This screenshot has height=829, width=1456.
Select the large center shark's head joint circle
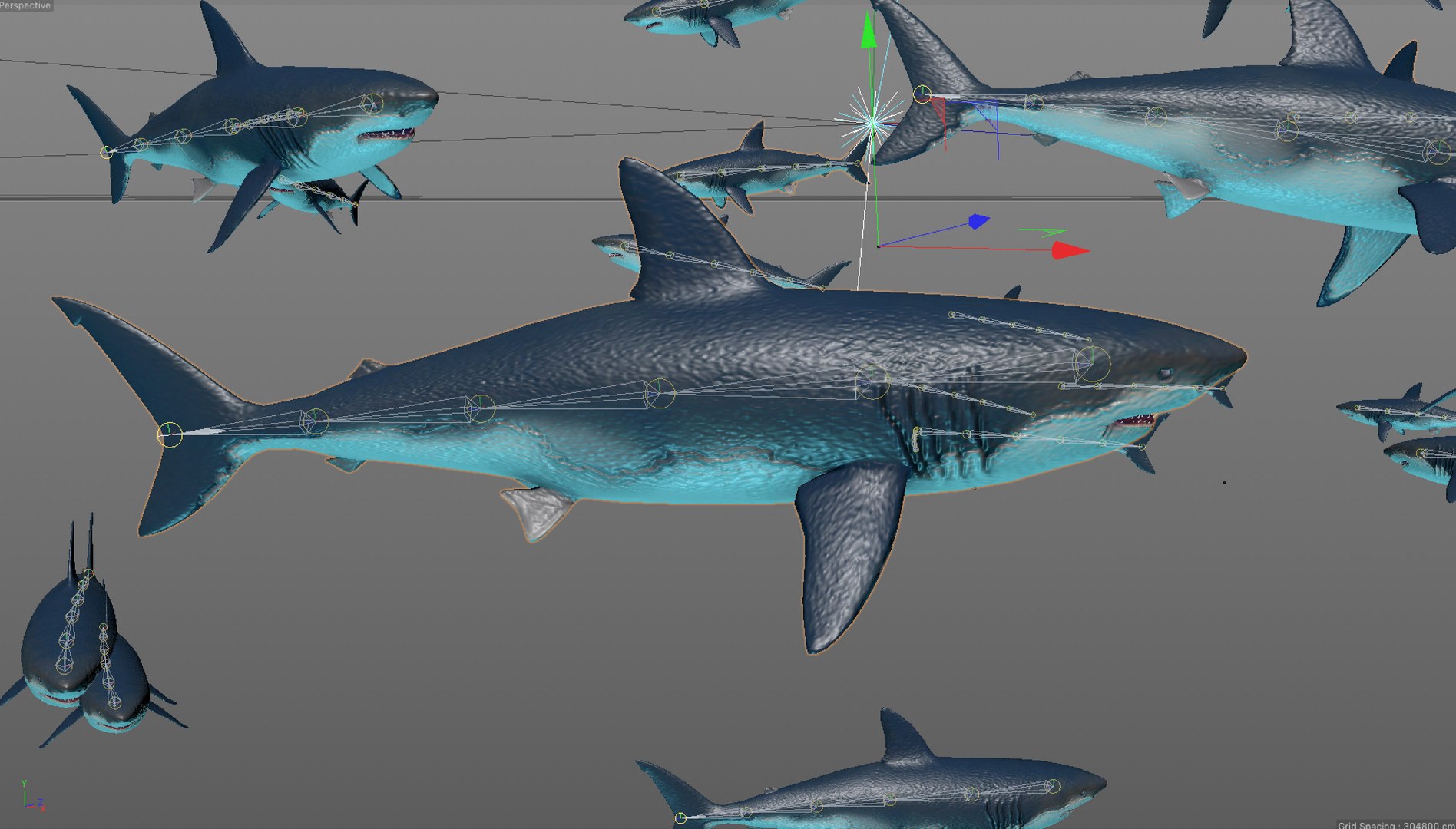1092,363
